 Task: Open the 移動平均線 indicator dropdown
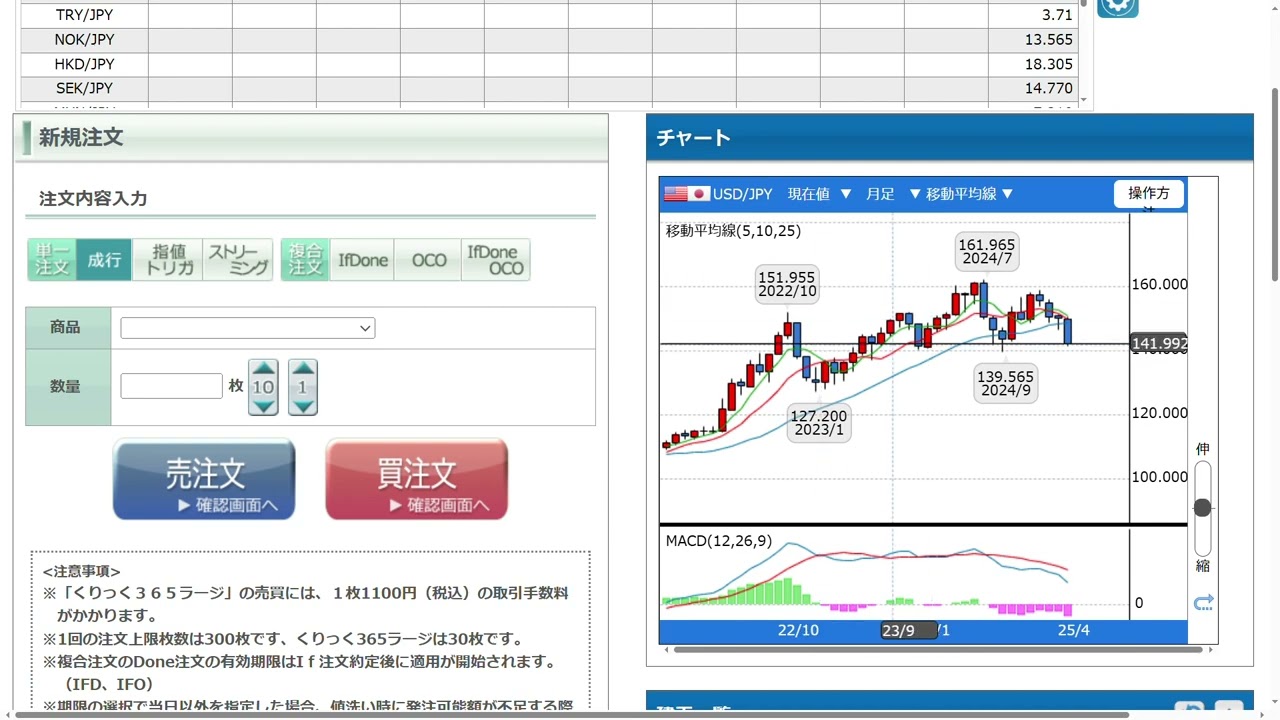(961, 194)
